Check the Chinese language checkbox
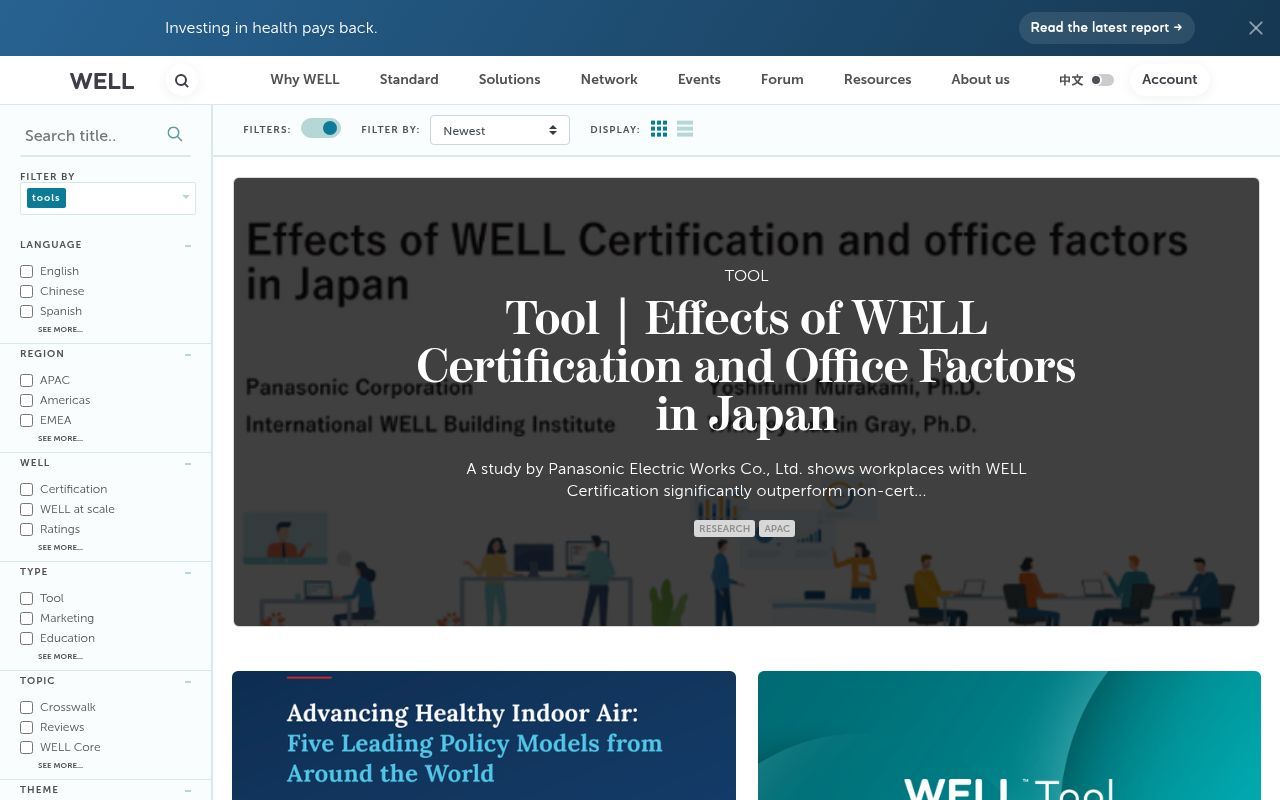Viewport: 1280px width, 800px height. click(27, 291)
